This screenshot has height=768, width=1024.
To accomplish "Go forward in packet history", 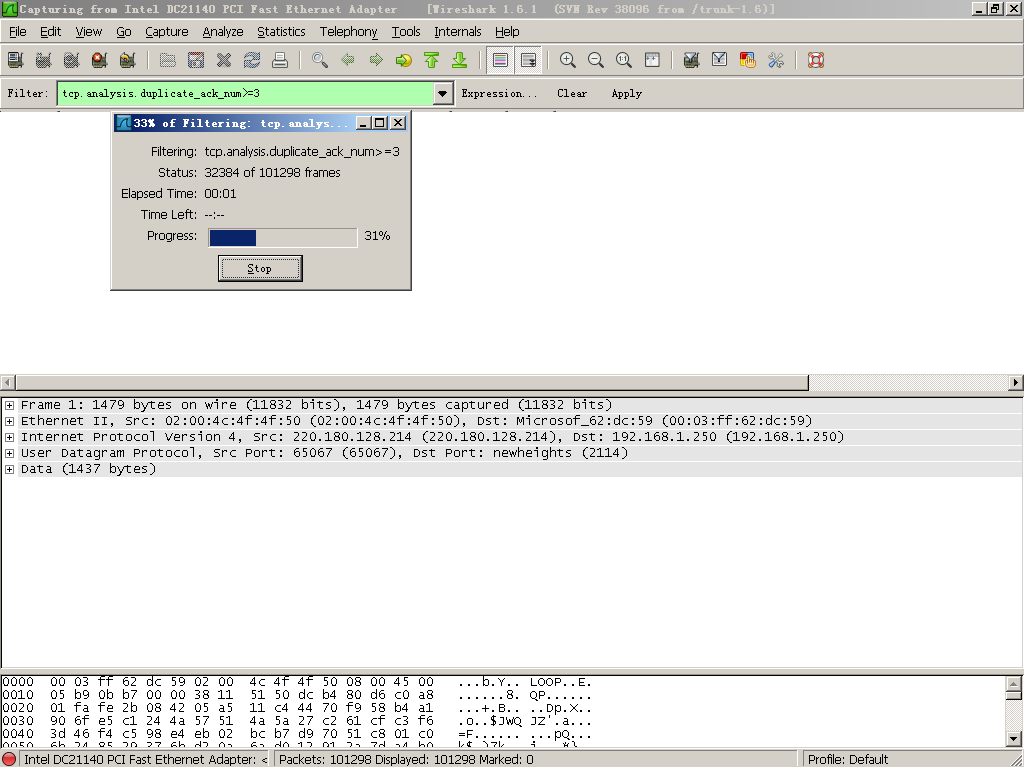I will [376, 60].
